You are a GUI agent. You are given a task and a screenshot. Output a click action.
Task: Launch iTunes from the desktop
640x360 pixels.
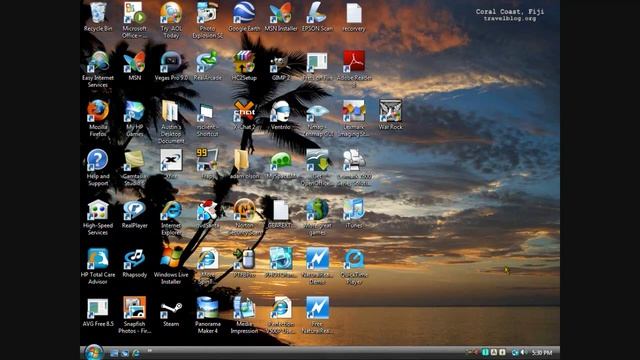[354, 214]
